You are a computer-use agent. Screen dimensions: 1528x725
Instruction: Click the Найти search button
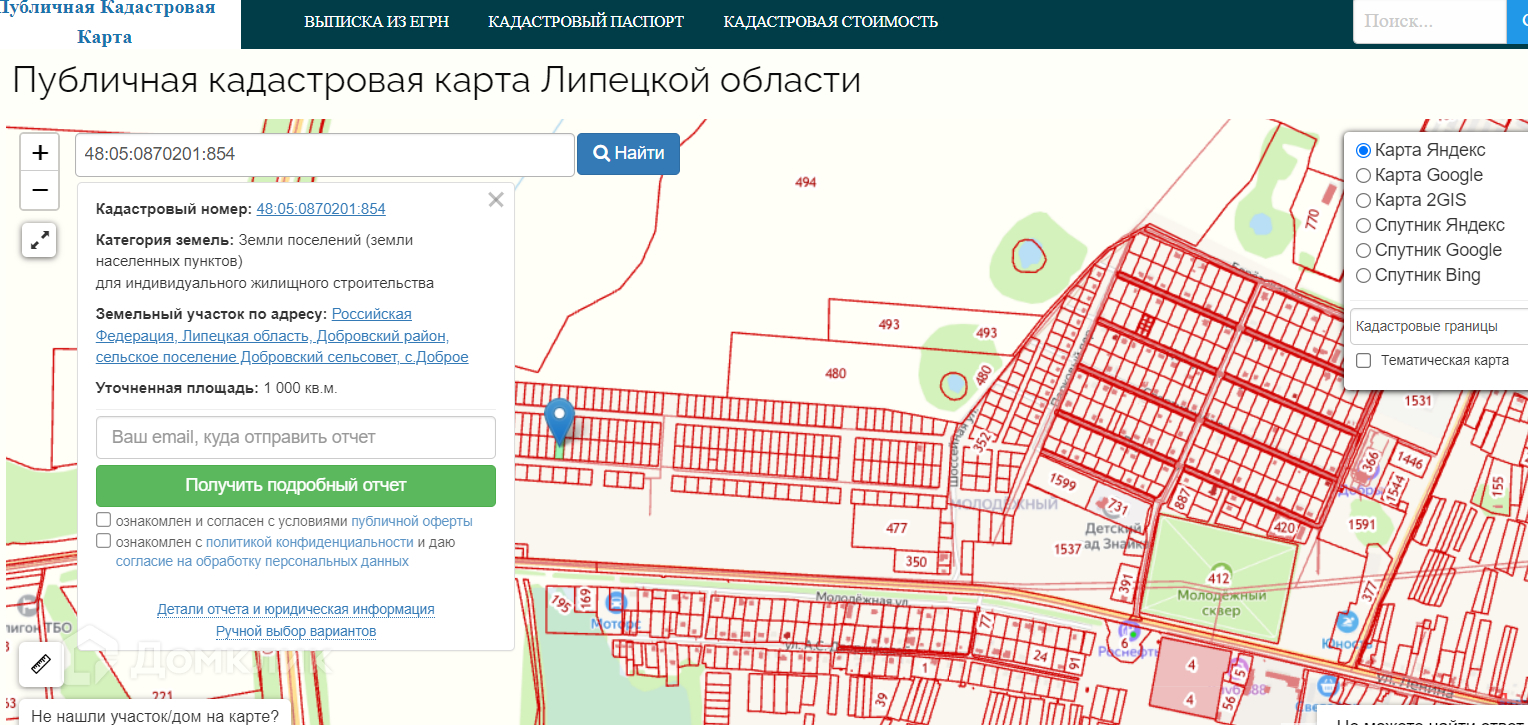click(628, 154)
